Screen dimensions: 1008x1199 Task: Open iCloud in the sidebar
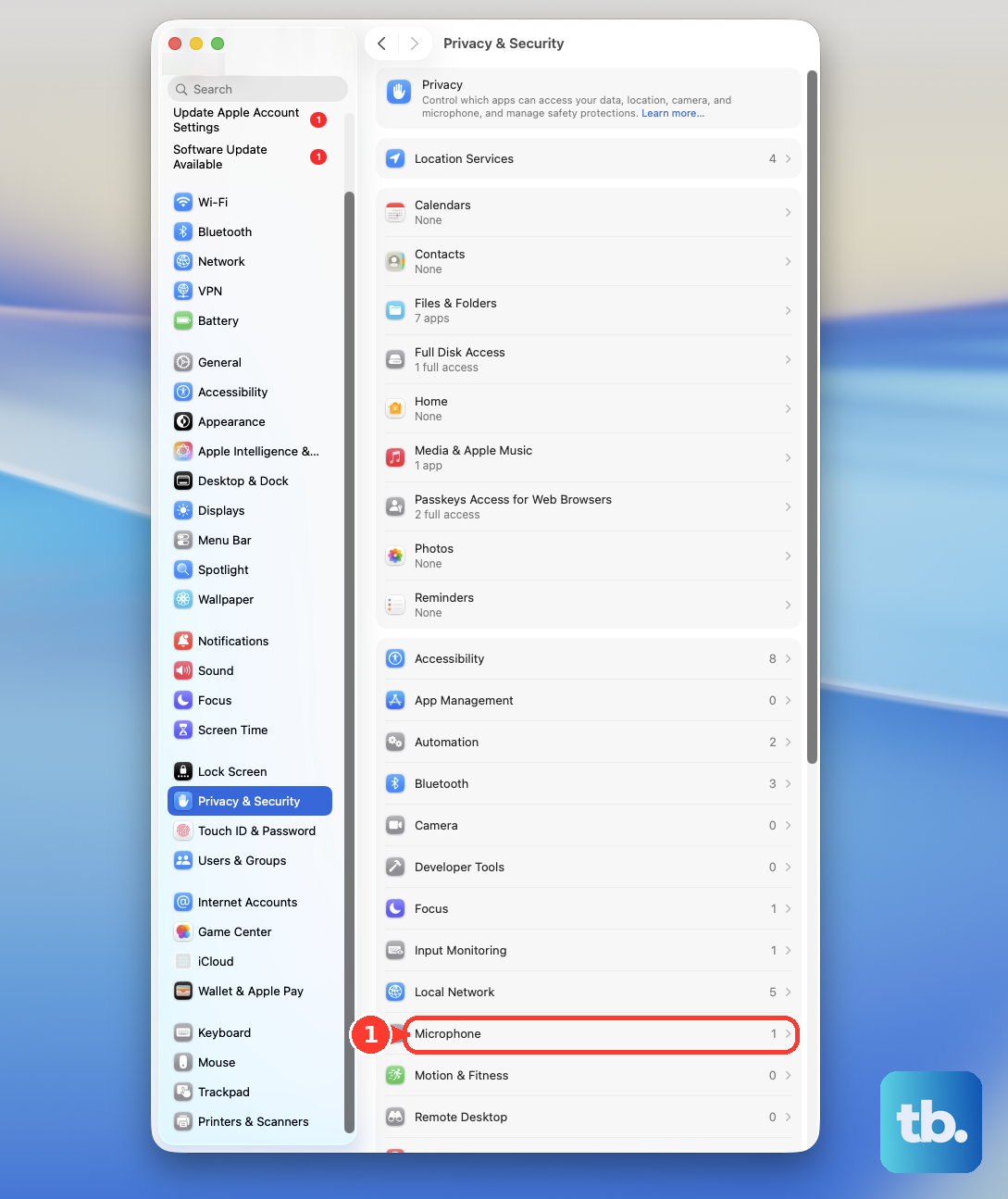[x=250, y=961]
